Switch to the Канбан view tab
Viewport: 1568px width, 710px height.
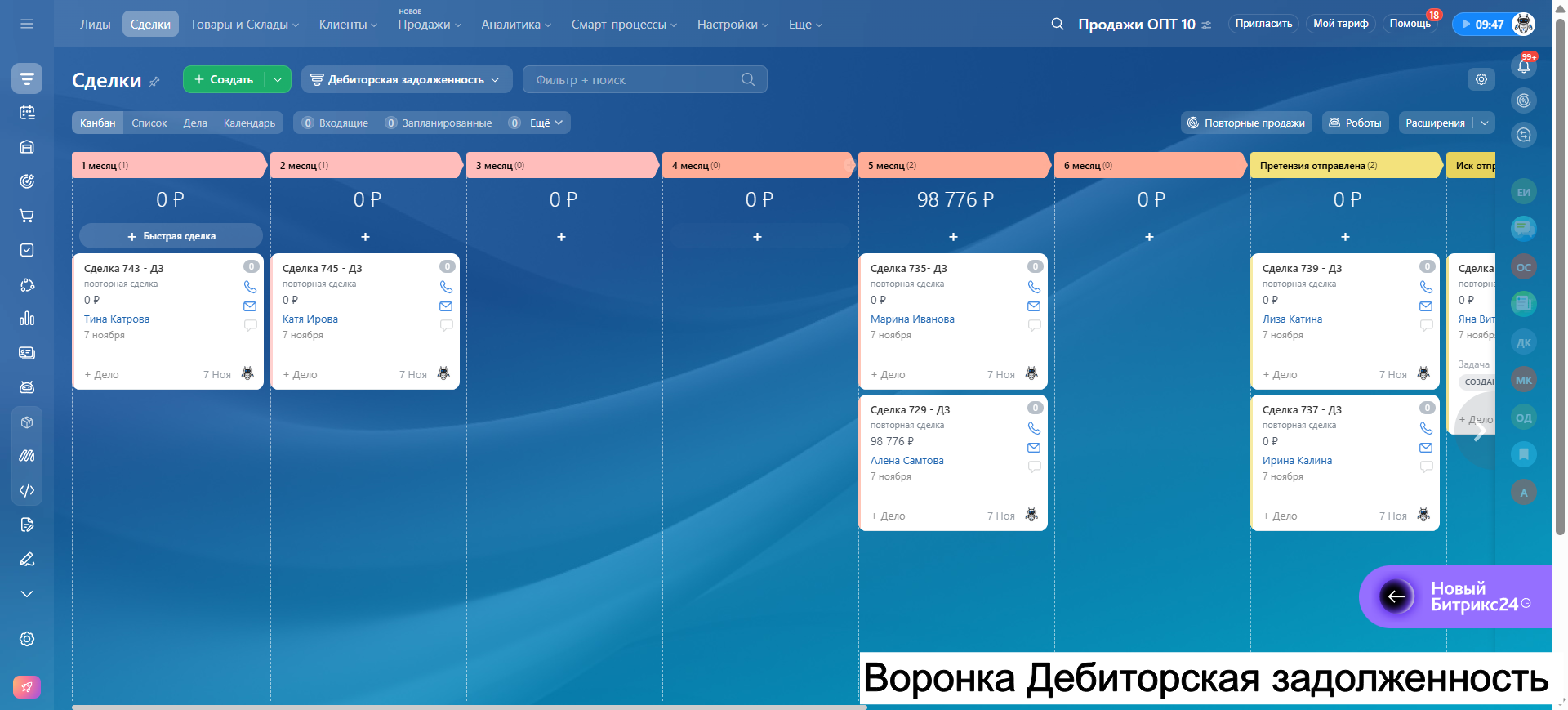pos(98,123)
